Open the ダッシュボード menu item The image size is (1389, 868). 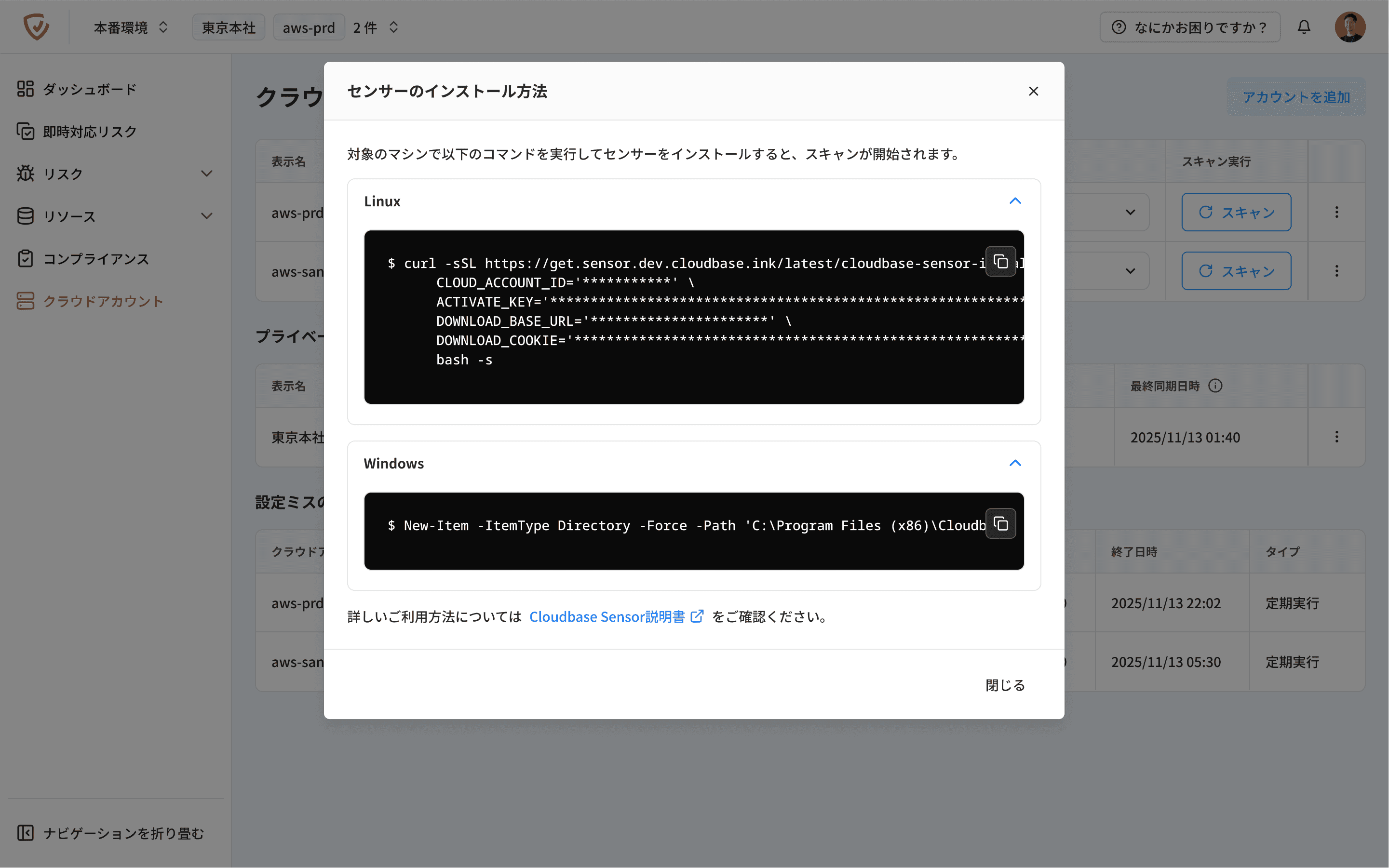click(89, 89)
